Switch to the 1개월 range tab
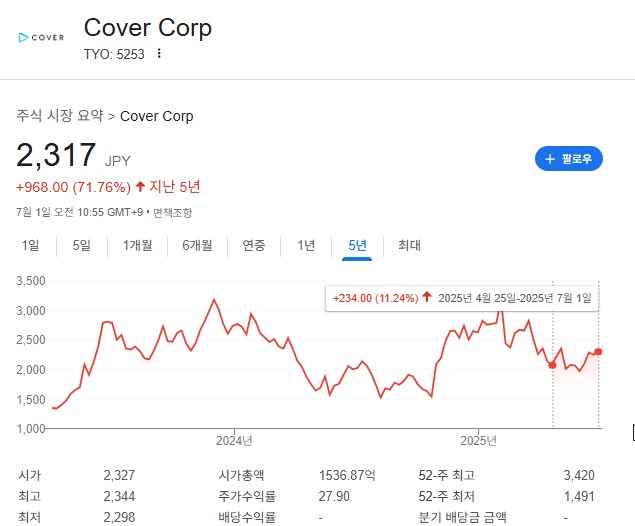Screen dimensions: 635x526 point(137,245)
